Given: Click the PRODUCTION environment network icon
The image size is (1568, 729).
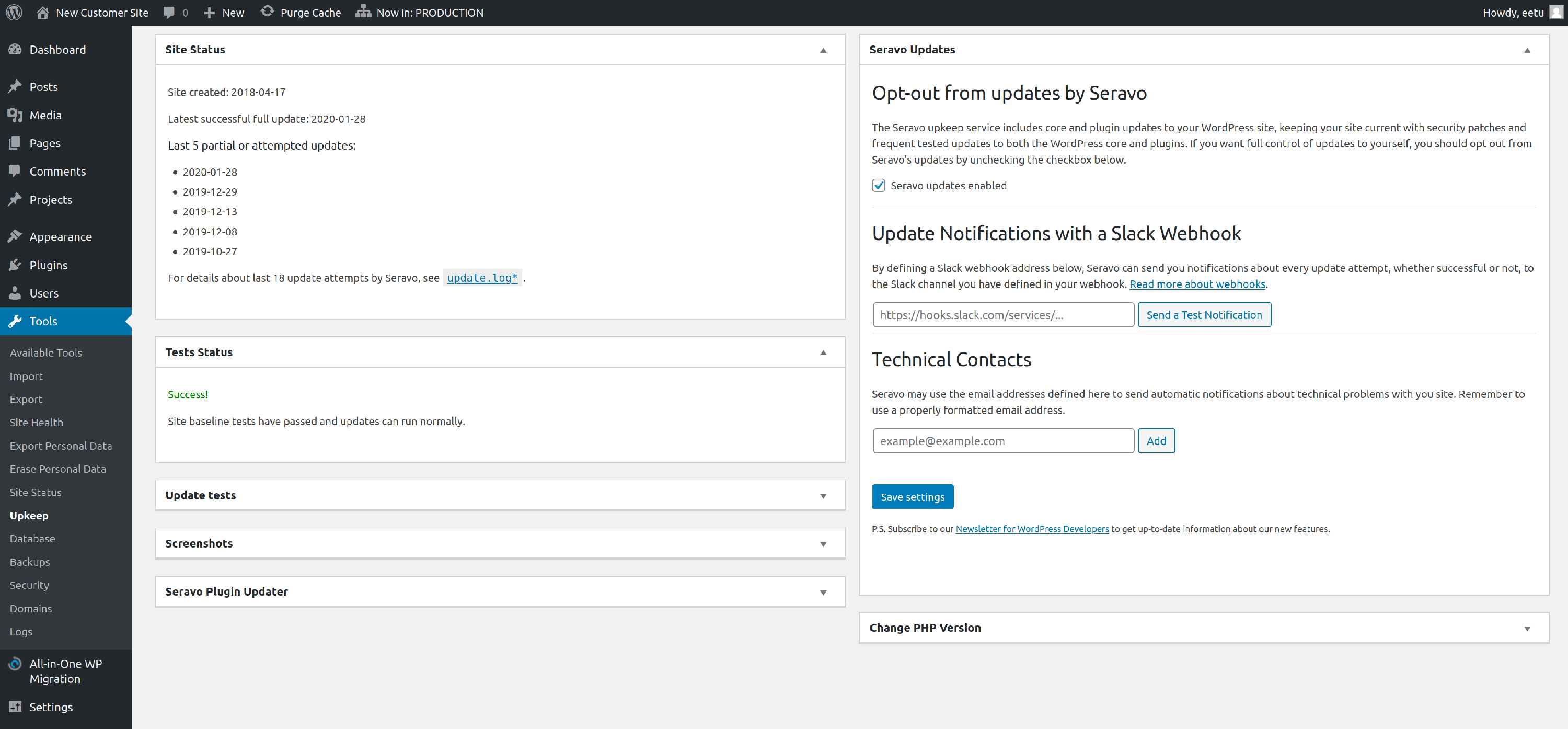Looking at the screenshot, I should coord(363,12).
